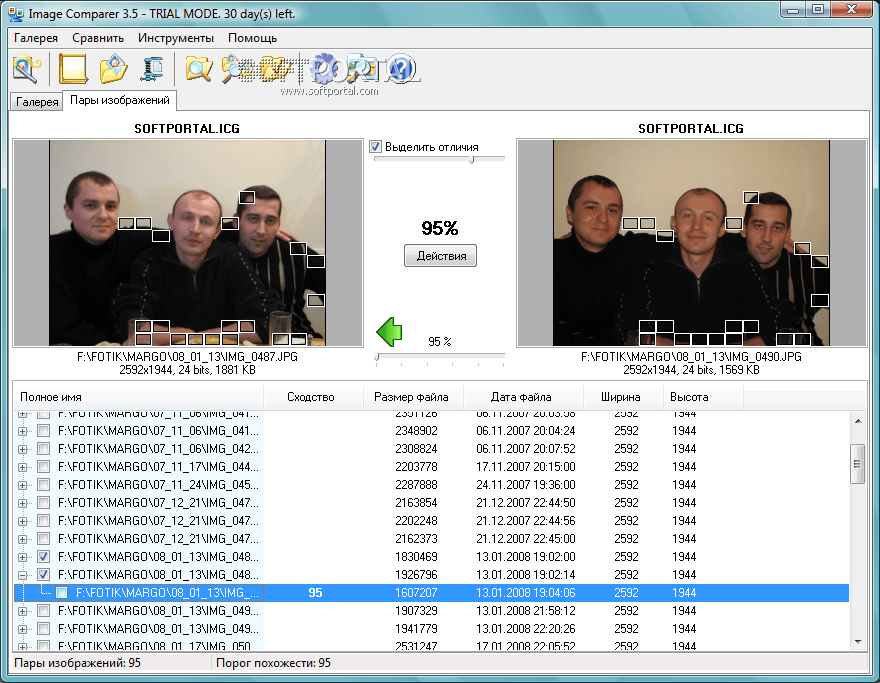Expand the tree row sized 2308824
This screenshot has width=880, height=683.
(22, 450)
